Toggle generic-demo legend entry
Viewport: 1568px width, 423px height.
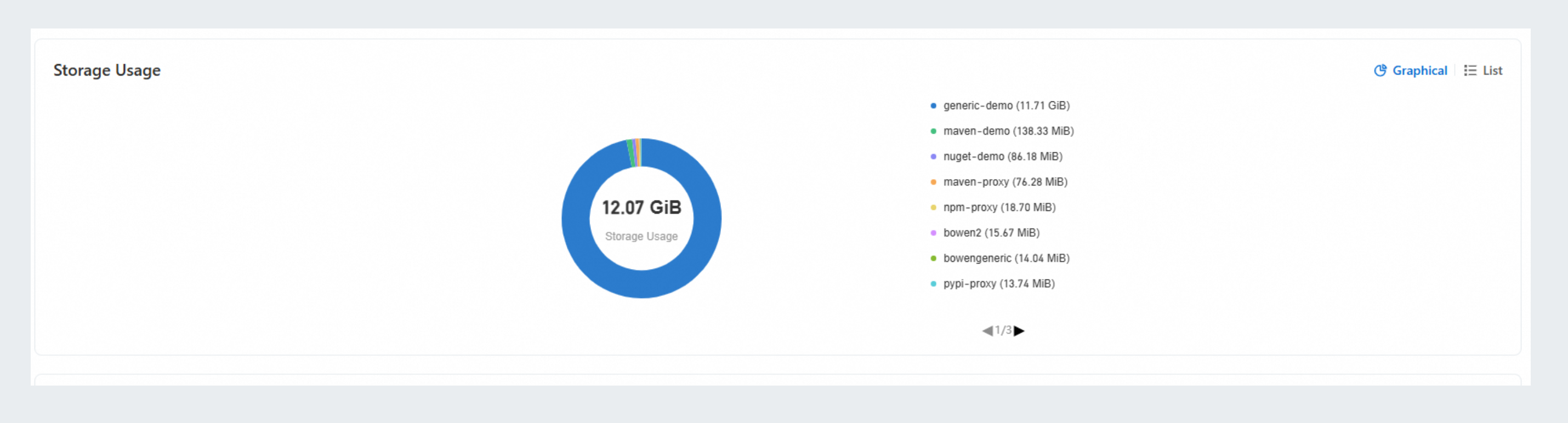[1005, 105]
